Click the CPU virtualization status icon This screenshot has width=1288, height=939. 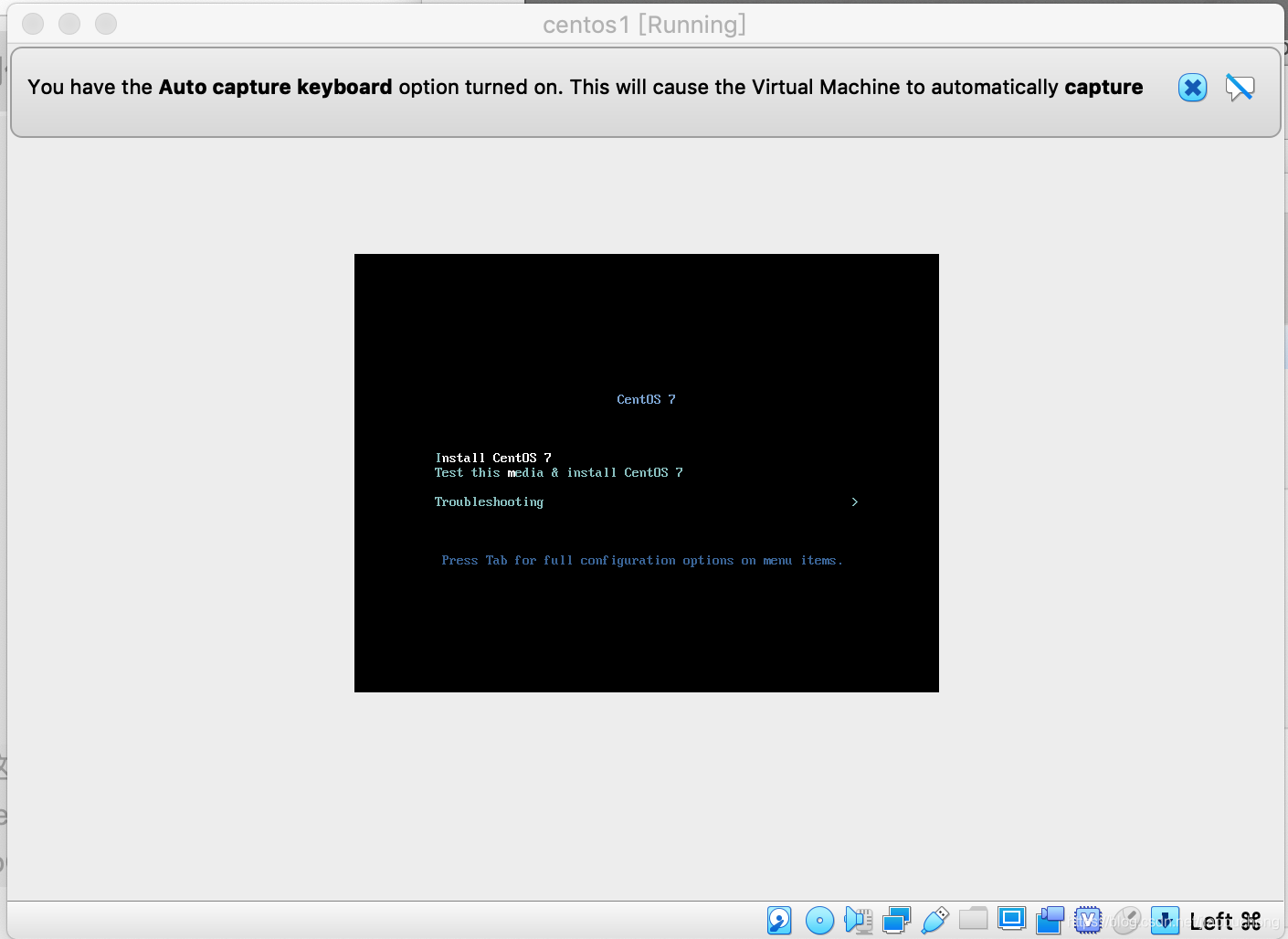(x=1088, y=920)
